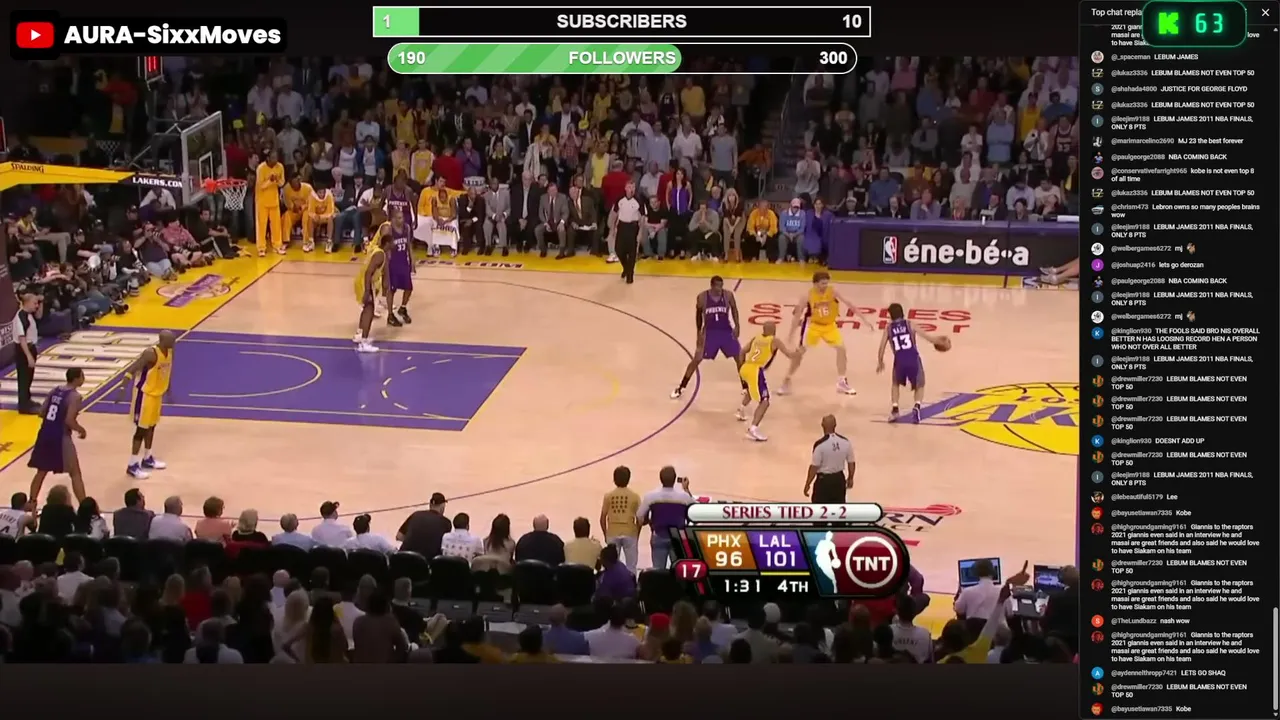Click message 'DOESNT ADD UP'
Image resolution: width=1280 pixels, height=720 pixels.
1180,441
